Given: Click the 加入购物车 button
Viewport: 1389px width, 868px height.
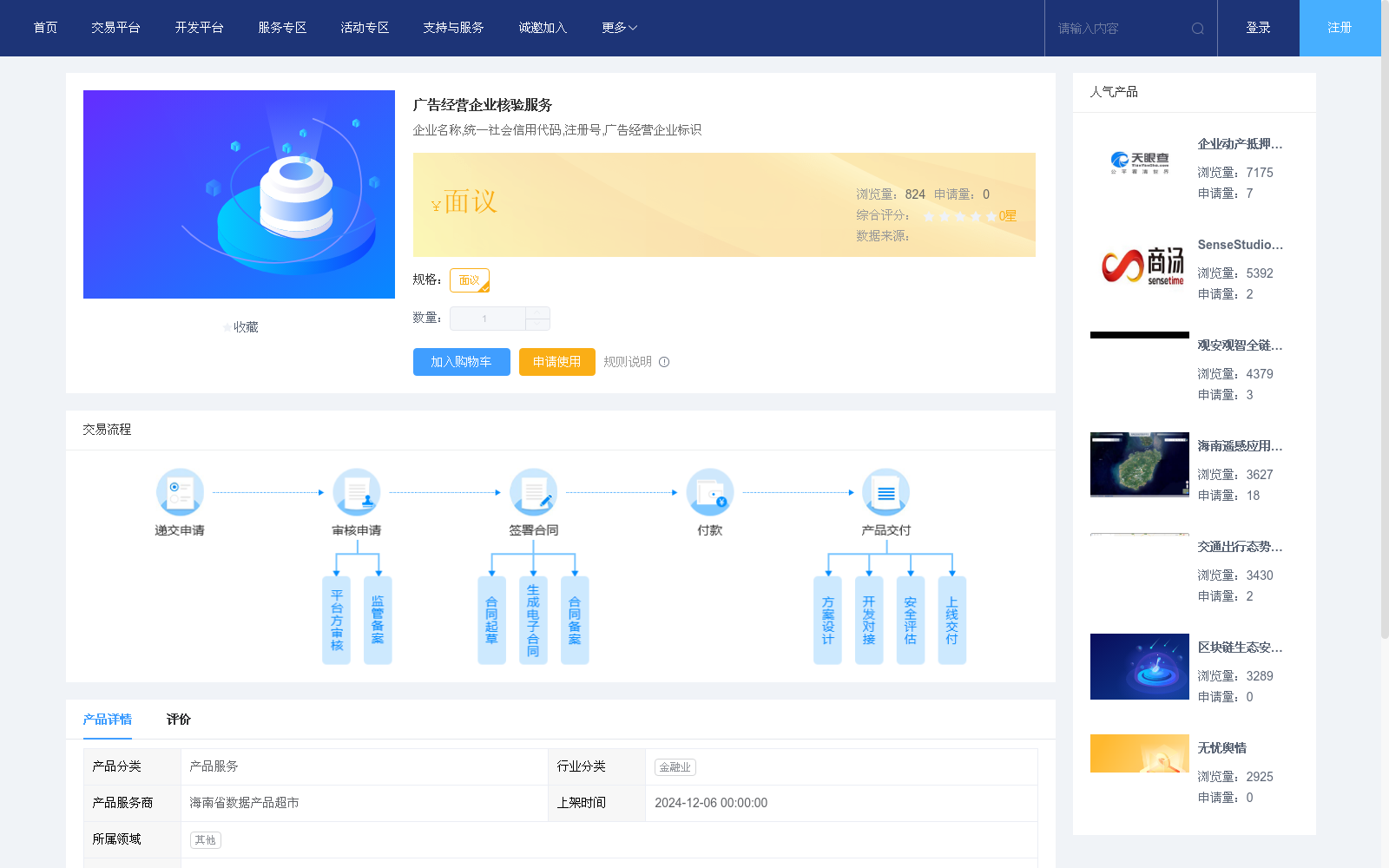Looking at the screenshot, I should click(x=462, y=362).
